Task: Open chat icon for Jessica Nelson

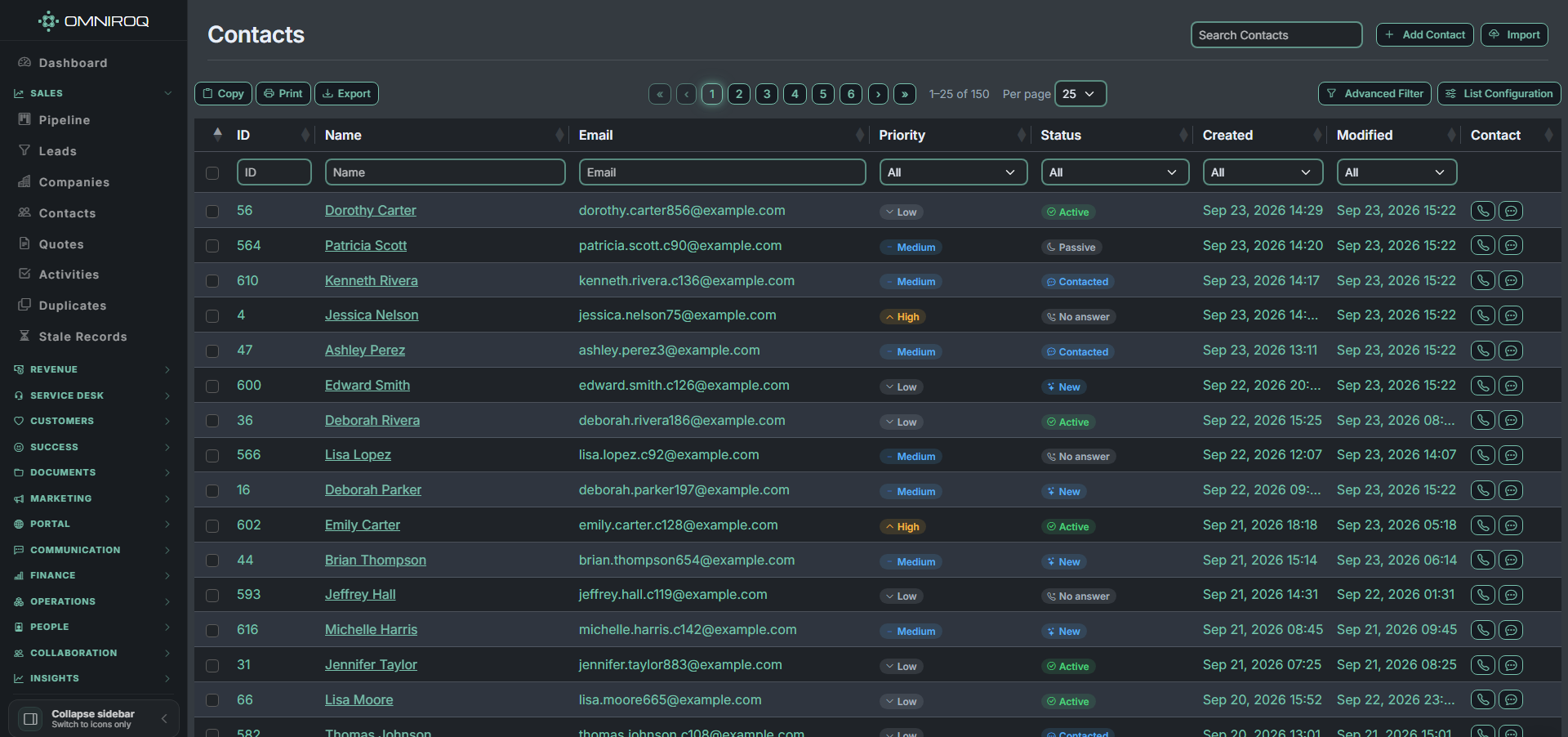Action: (1512, 315)
